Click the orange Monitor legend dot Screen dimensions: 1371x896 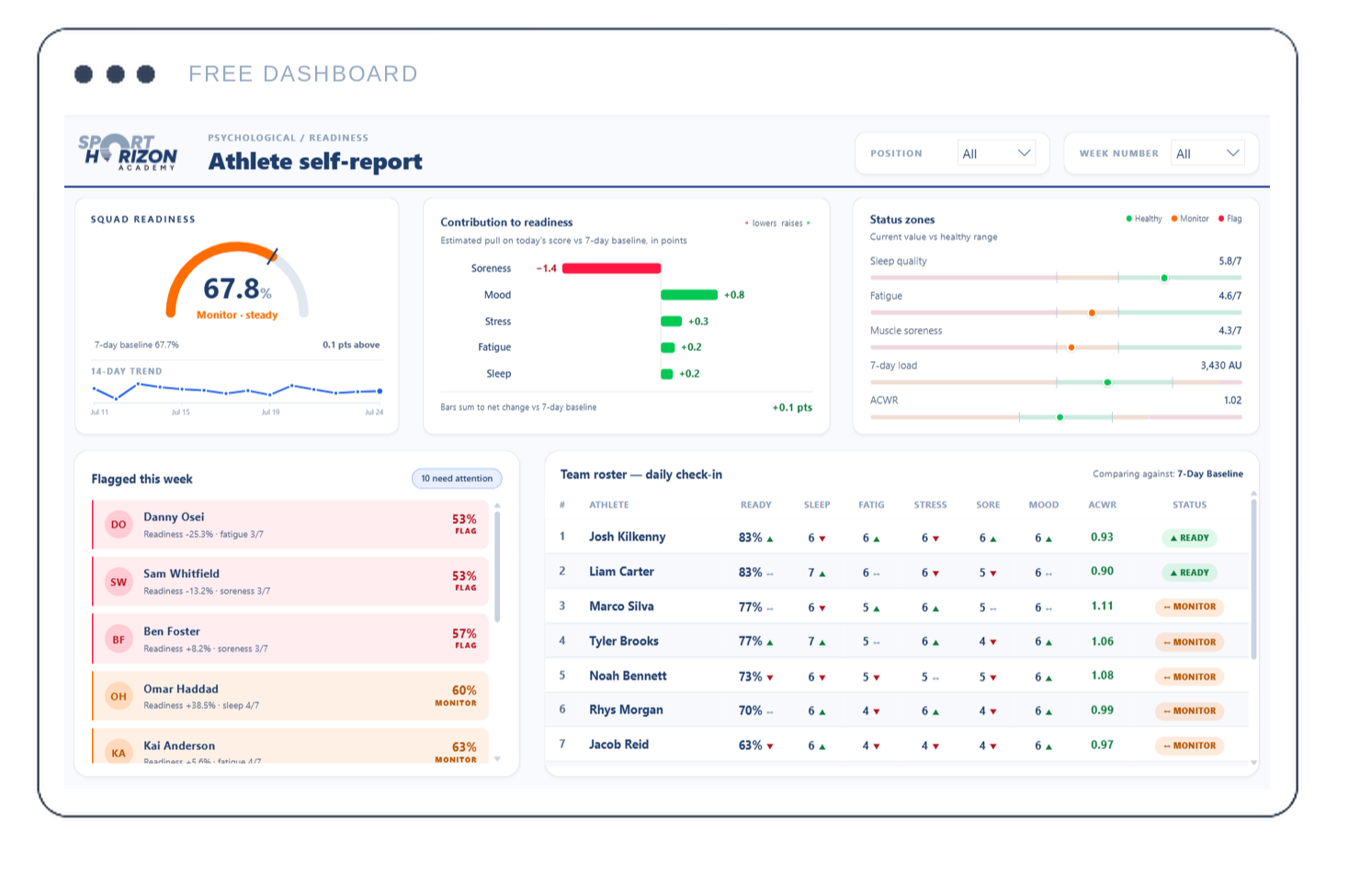pyautogui.click(x=1174, y=219)
